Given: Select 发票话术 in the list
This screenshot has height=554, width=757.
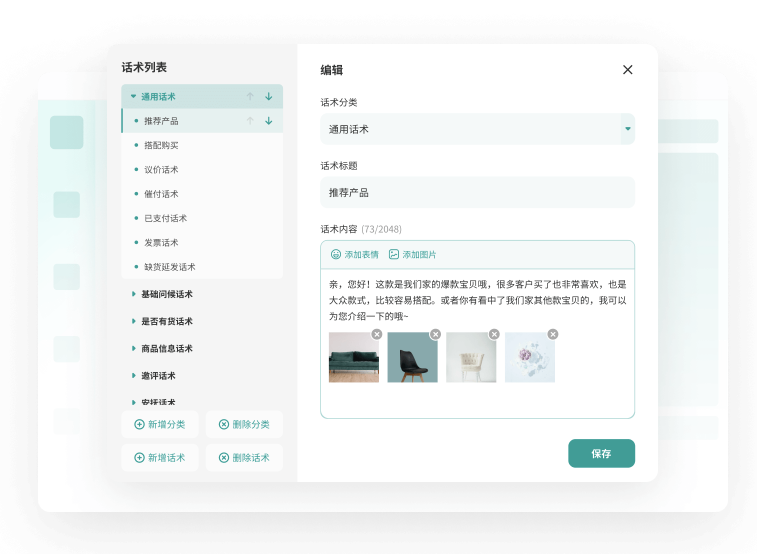Looking at the screenshot, I should pyautogui.click(x=202, y=242).
